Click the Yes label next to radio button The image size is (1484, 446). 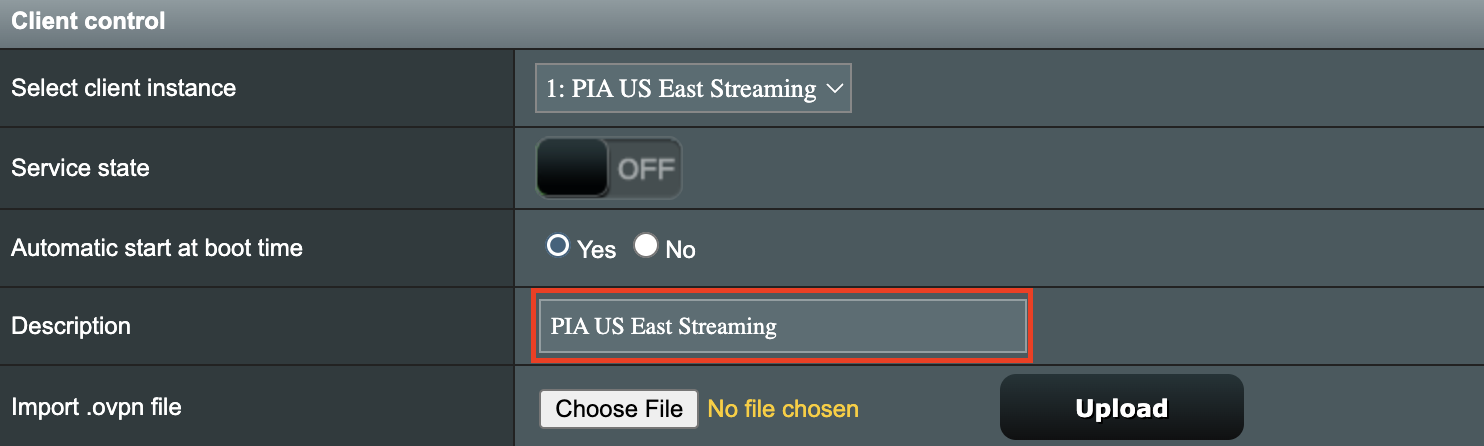597,249
